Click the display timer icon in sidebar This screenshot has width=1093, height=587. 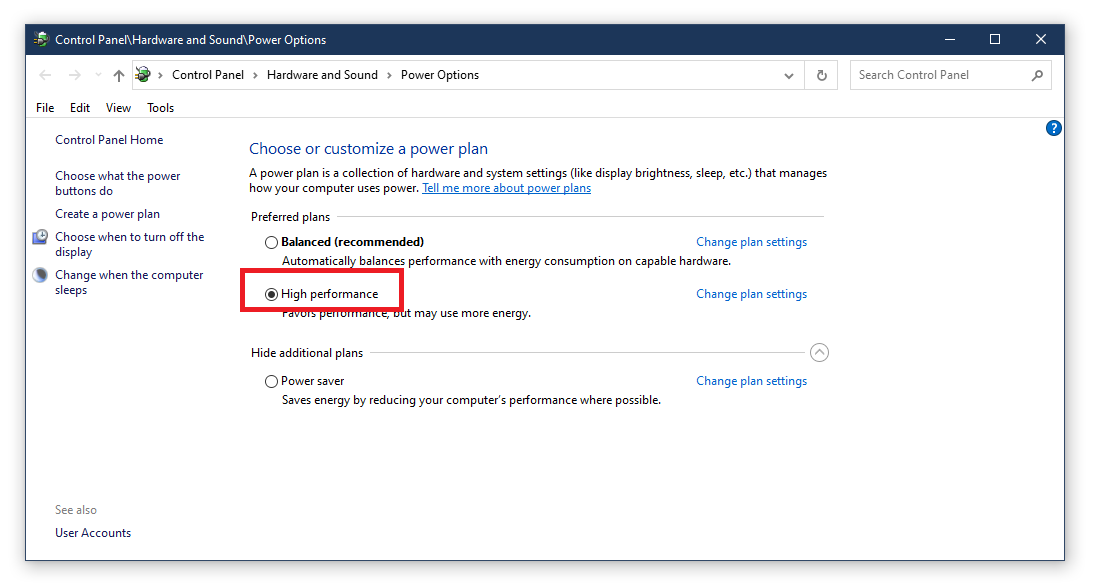coord(40,237)
